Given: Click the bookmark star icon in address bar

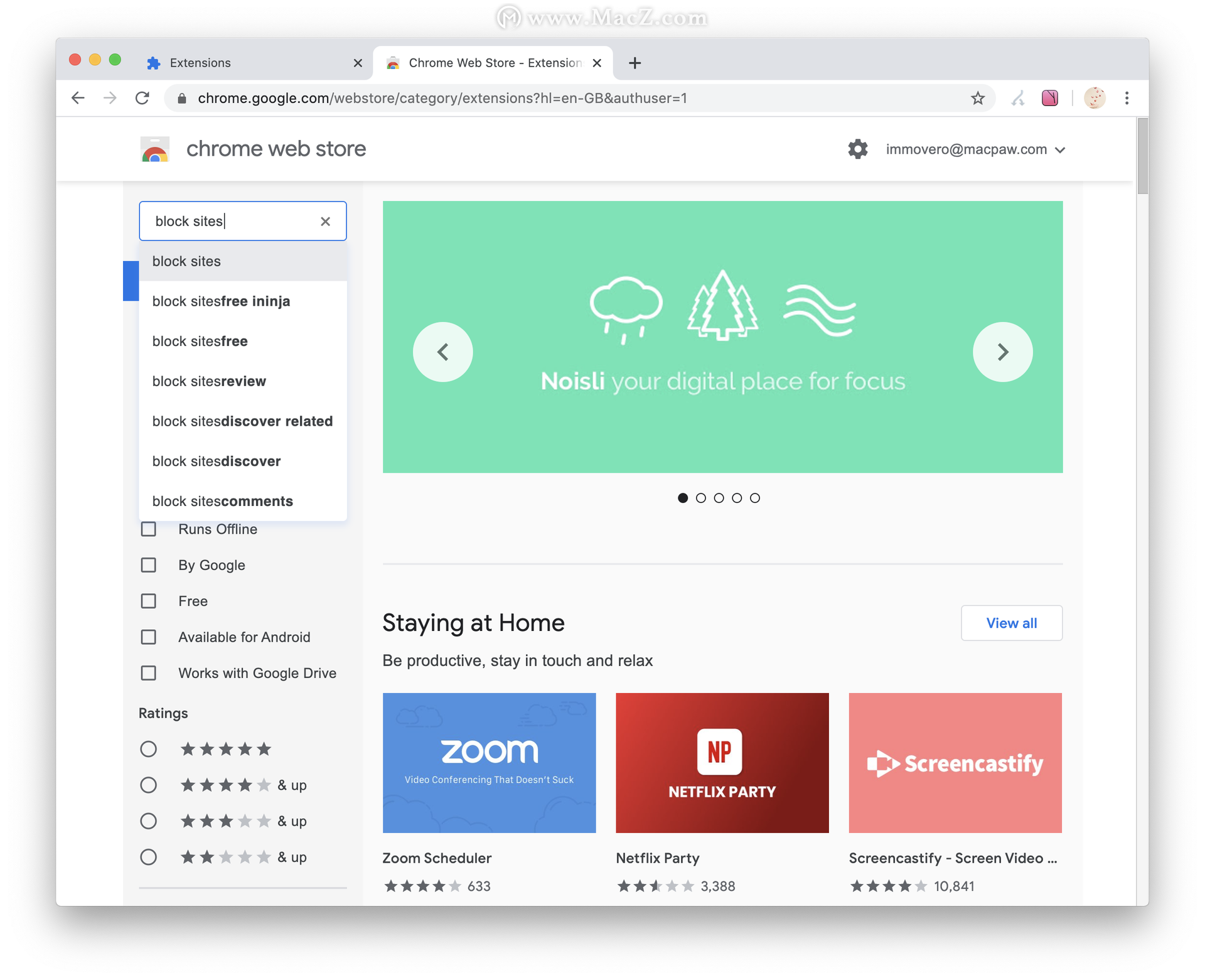Looking at the screenshot, I should pos(980,98).
